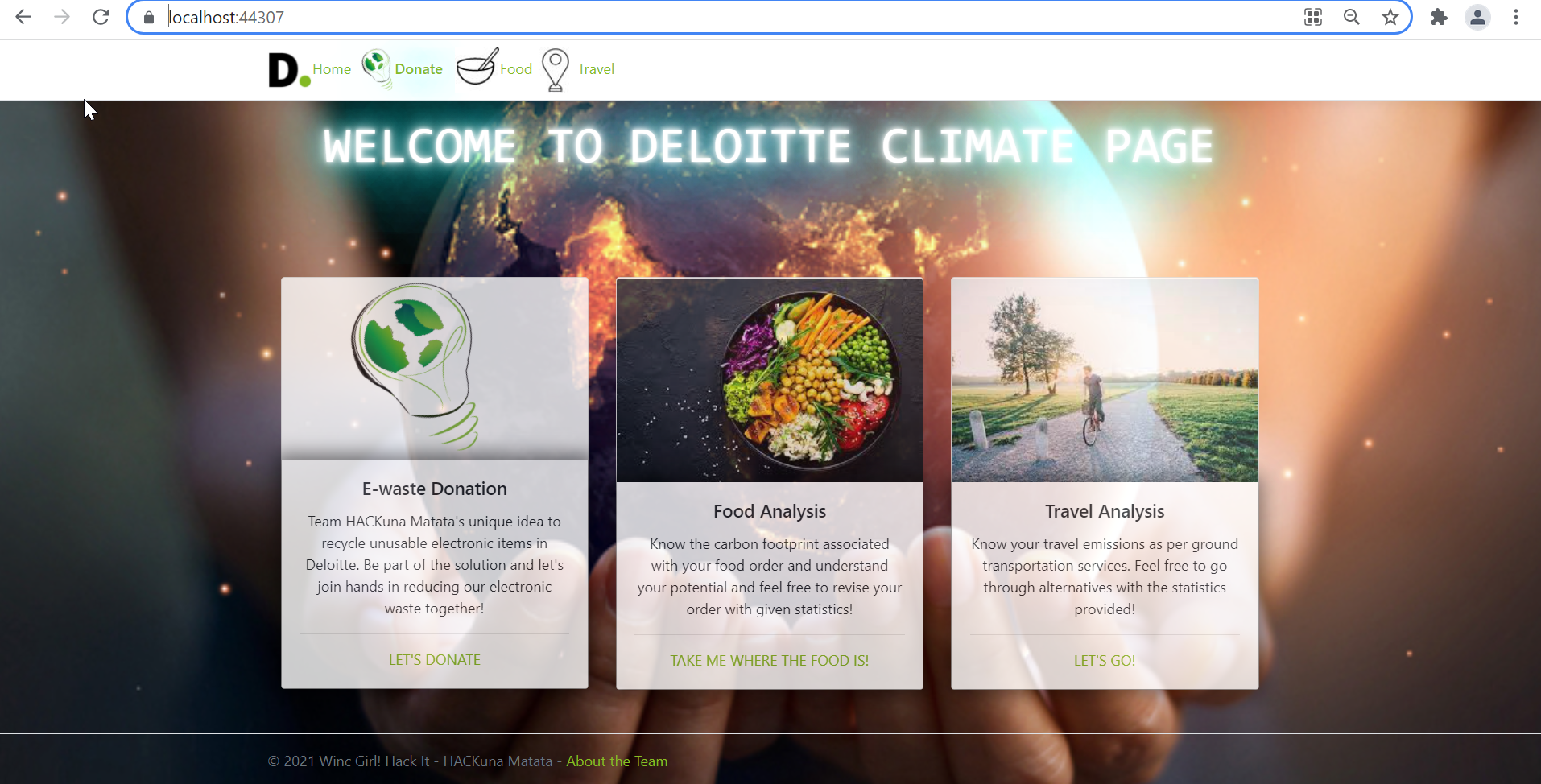The height and width of the screenshot is (784, 1541).
Task: Click the cyclist Travel card image
Action: (x=1105, y=380)
